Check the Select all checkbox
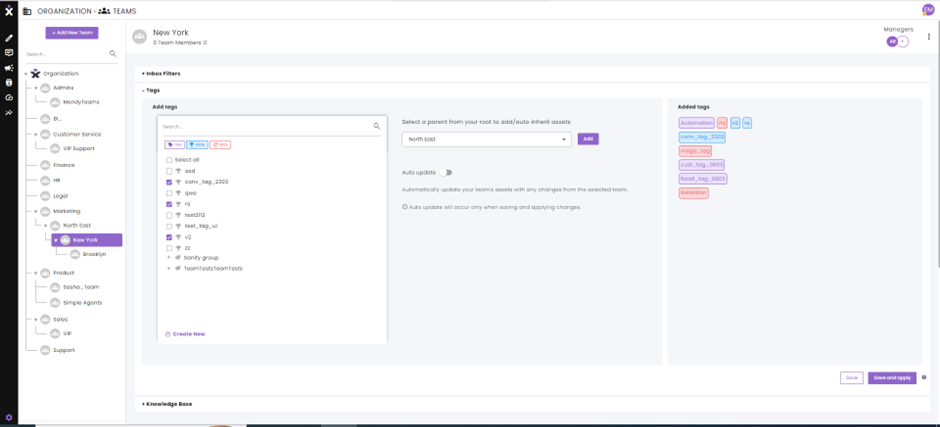Image resolution: width=940 pixels, height=427 pixels. [x=169, y=160]
